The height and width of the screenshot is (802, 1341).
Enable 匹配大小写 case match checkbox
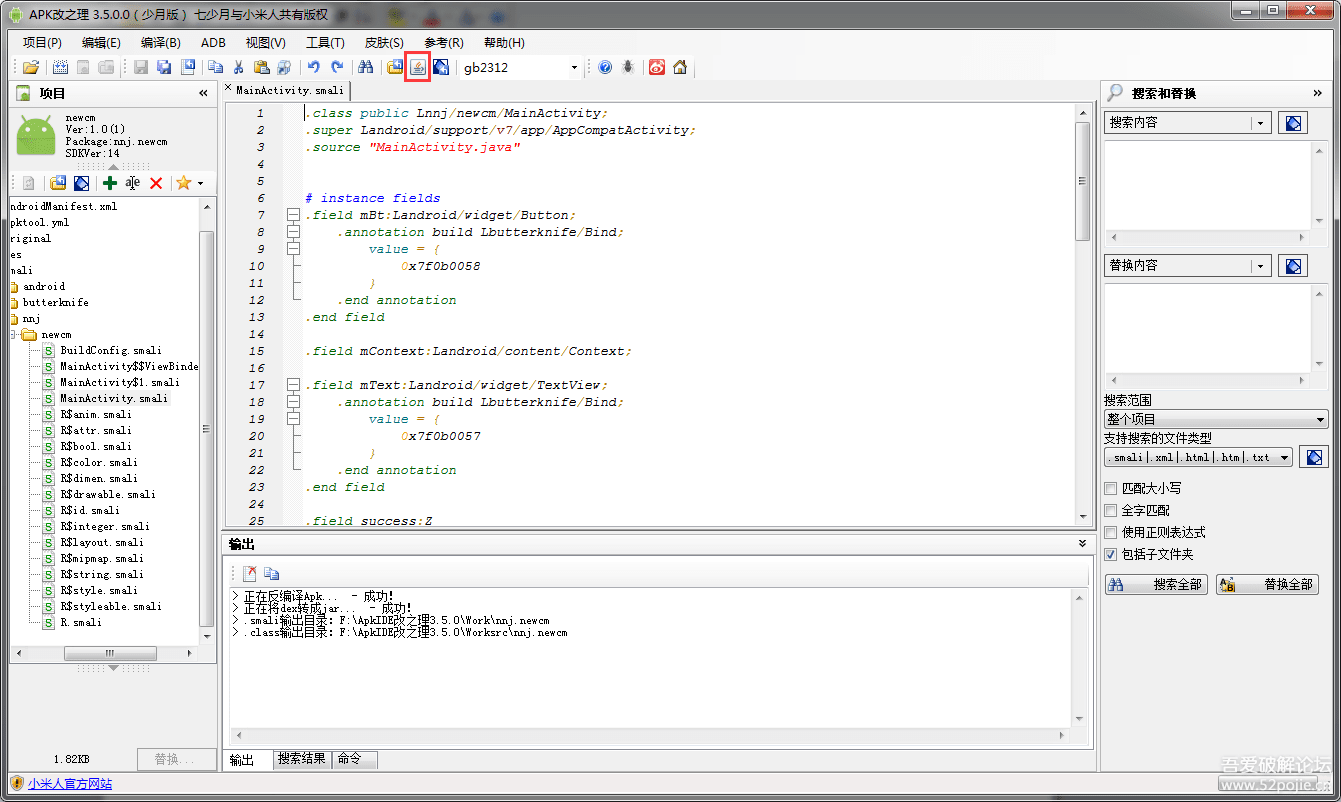[1110, 489]
